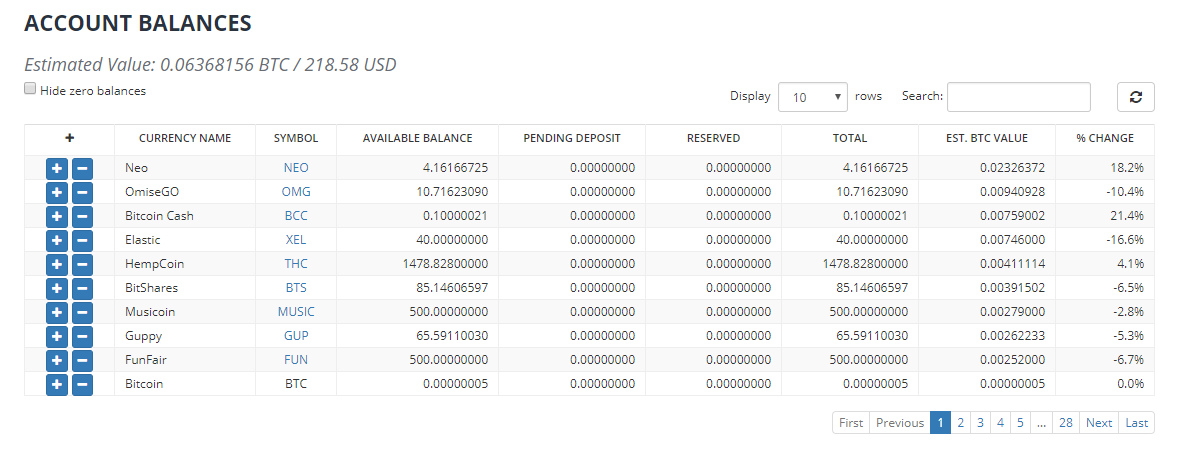Open the THC symbol link

coord(296,264)
